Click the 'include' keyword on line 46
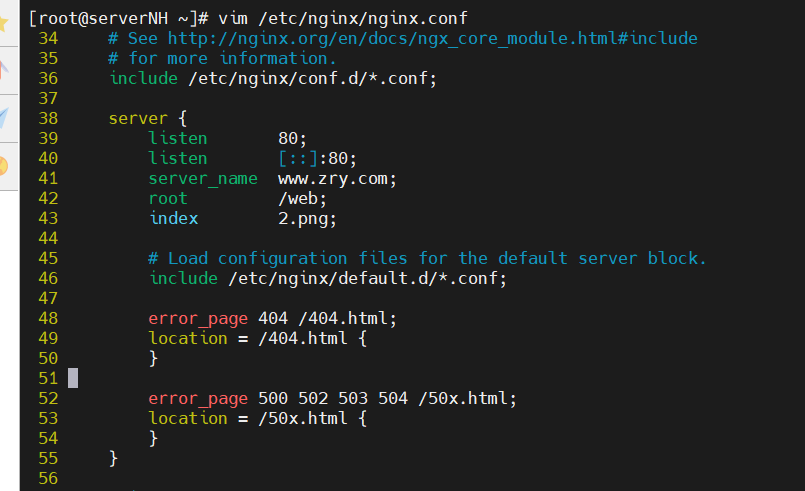The width and height of the screenshot is (805, 491). [184, 278]
